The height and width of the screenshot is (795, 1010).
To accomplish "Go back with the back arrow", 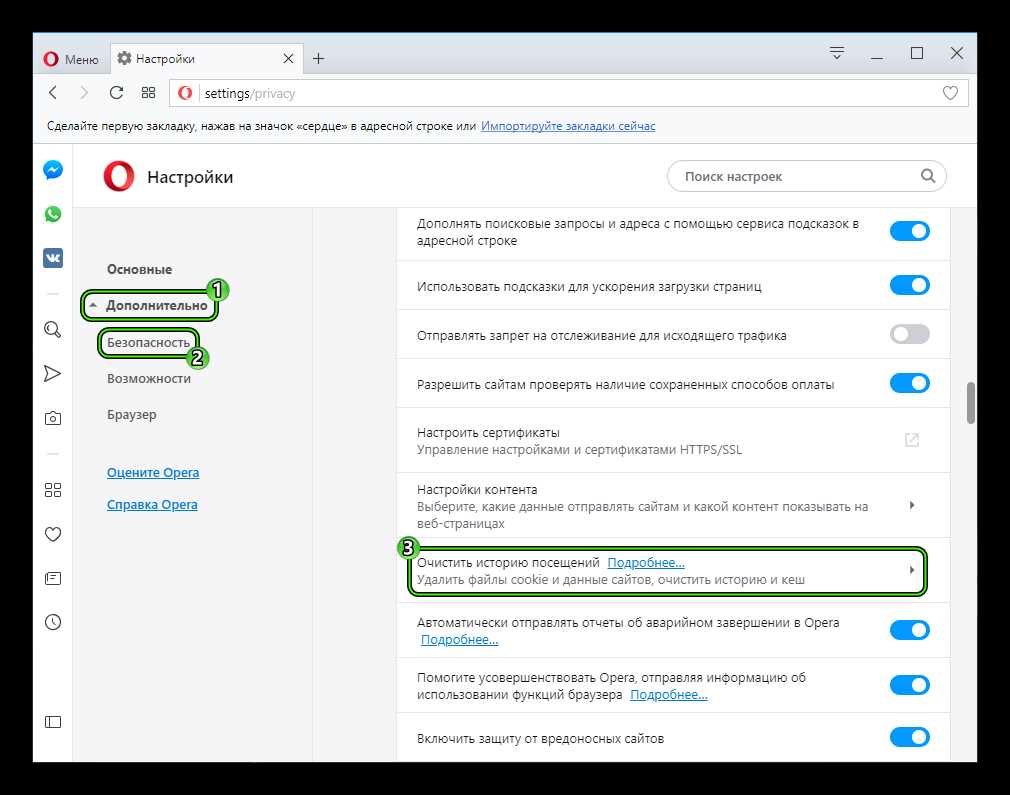I will tap(53, 93).
